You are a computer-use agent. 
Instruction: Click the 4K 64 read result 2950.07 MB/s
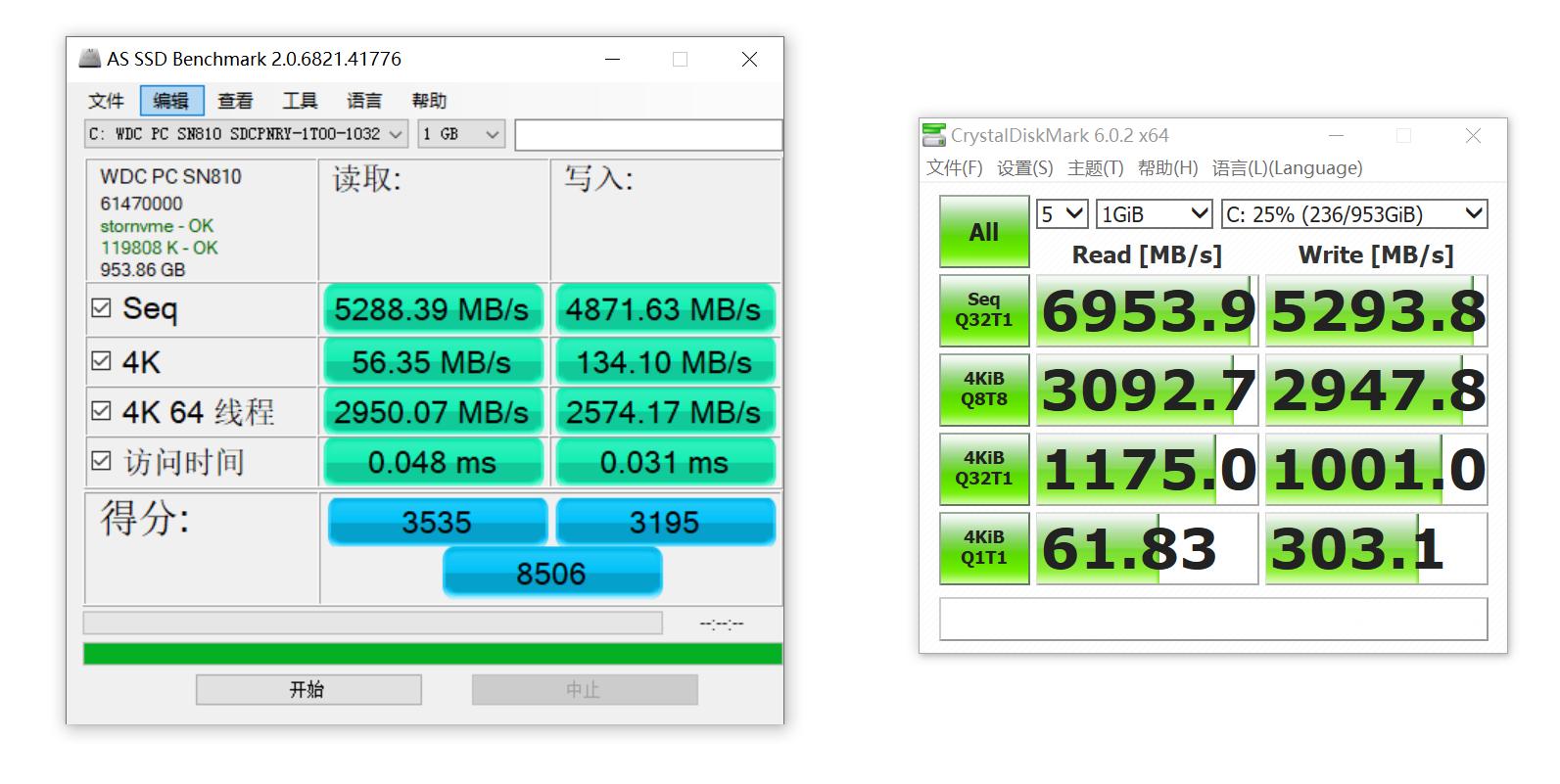[x=432, y=412]
